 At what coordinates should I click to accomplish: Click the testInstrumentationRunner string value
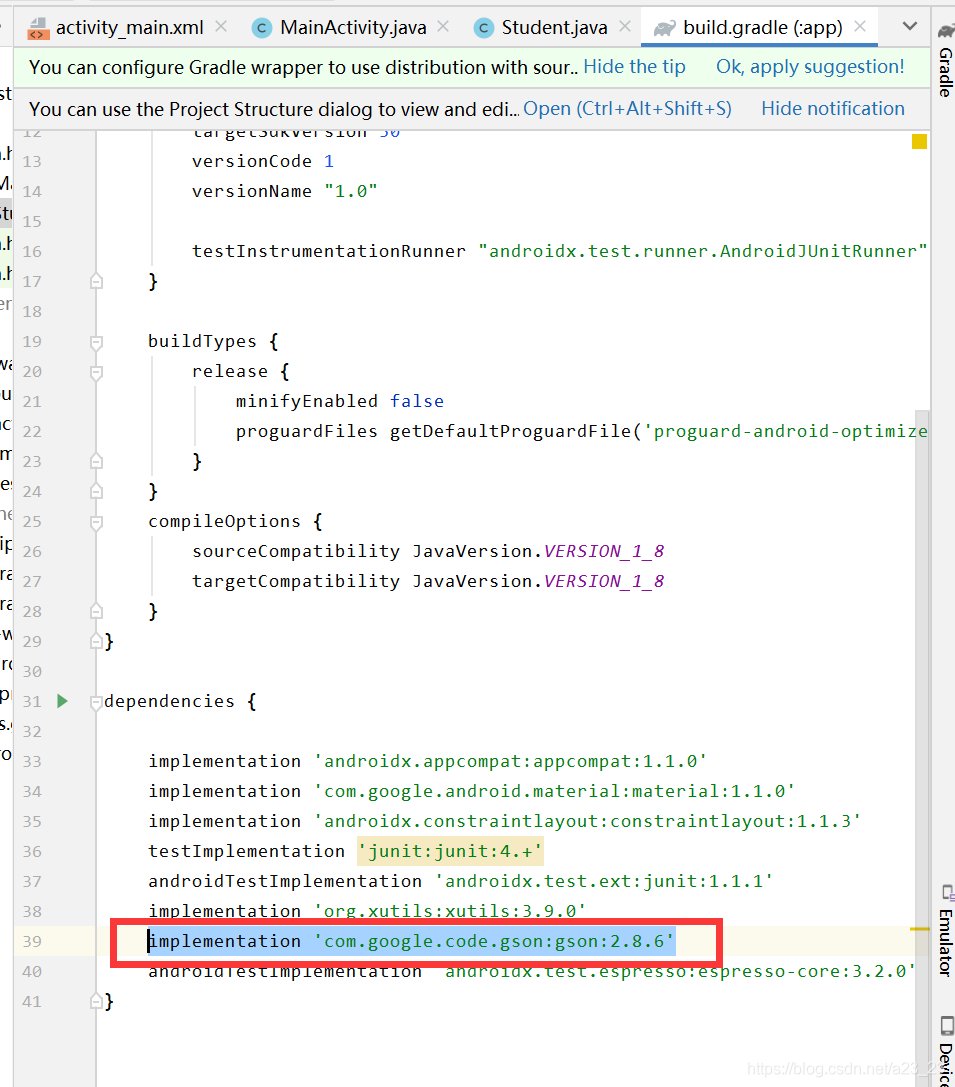(x=703, y=251)
